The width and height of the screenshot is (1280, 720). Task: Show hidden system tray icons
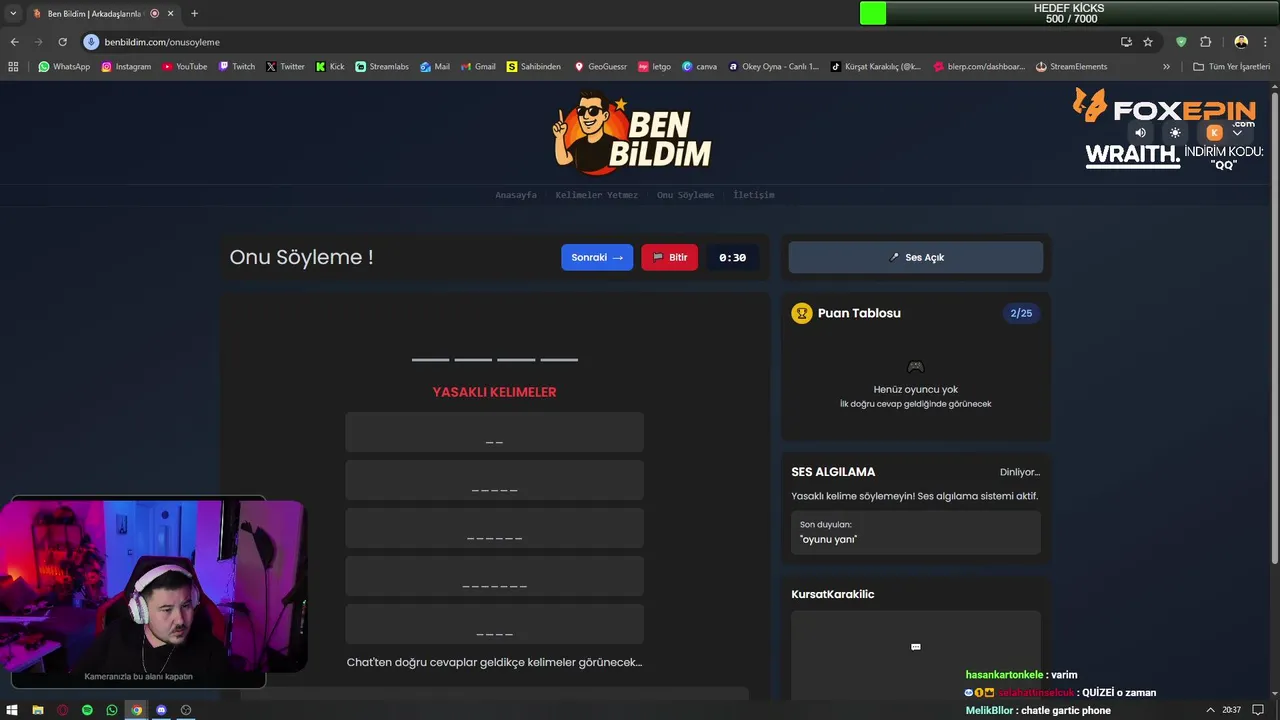pos(1211,710)
